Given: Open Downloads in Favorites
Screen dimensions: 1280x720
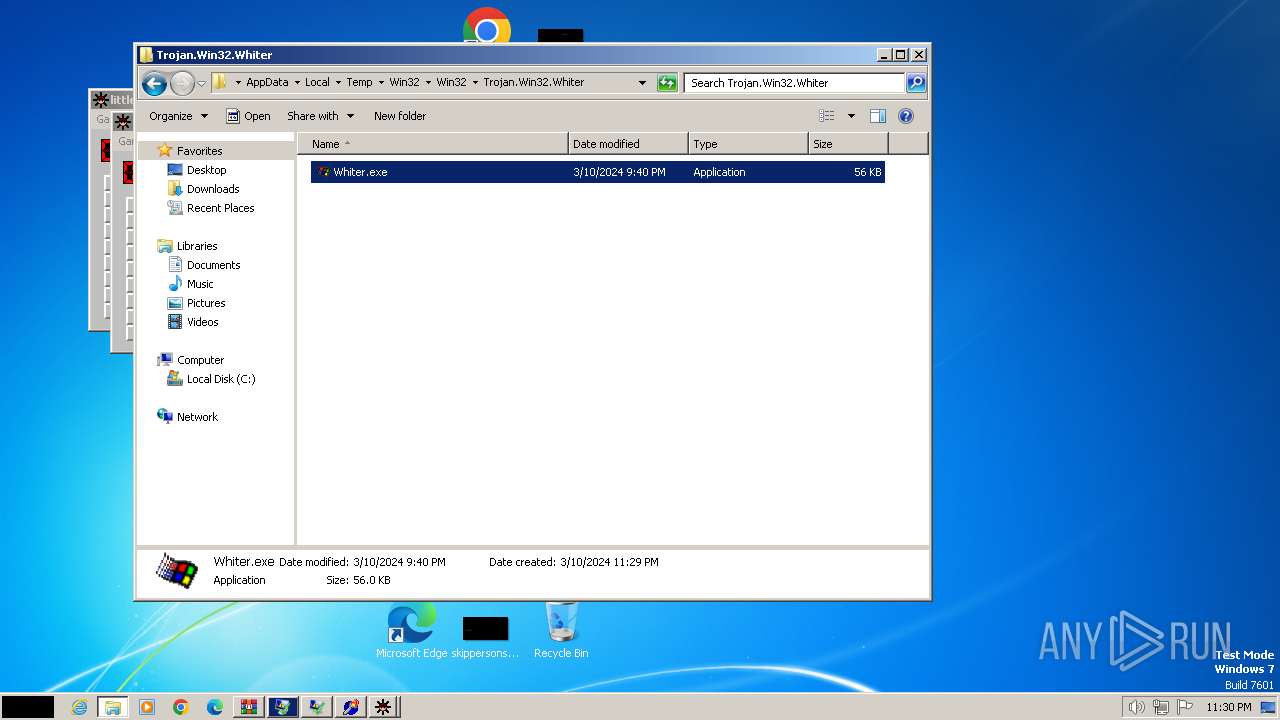Looking at the screenshot, I should (x=212, y=189).
